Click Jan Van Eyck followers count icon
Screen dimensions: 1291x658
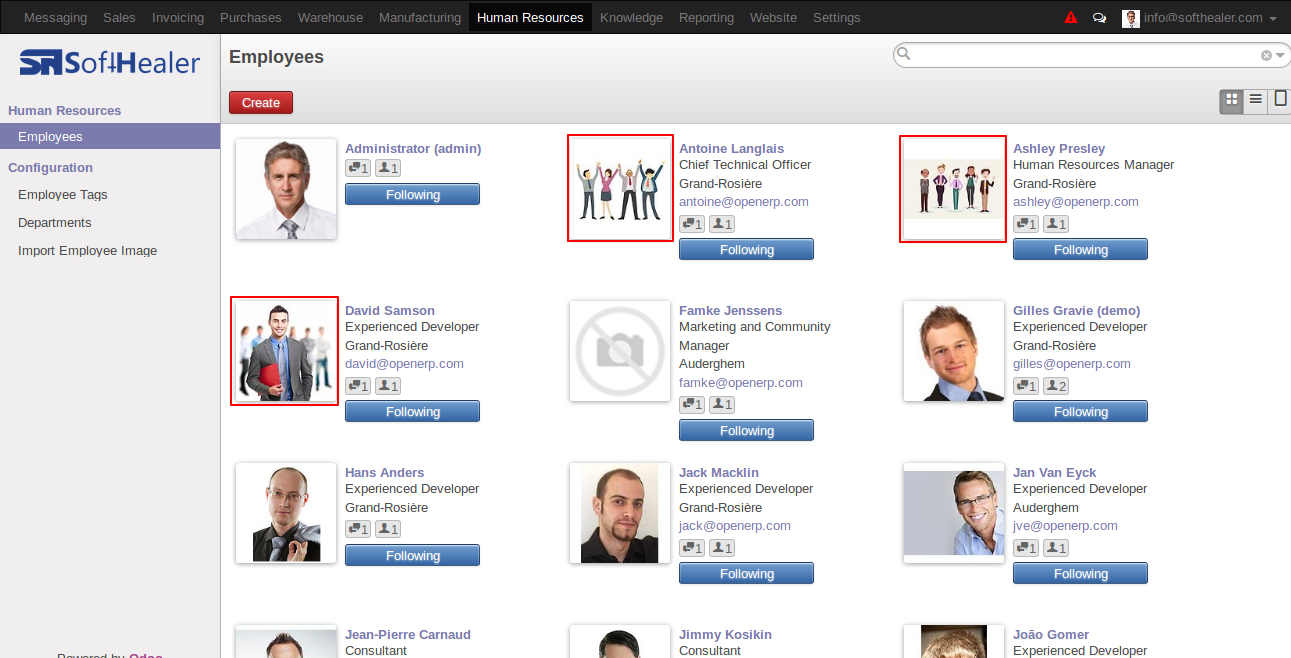1057,548
